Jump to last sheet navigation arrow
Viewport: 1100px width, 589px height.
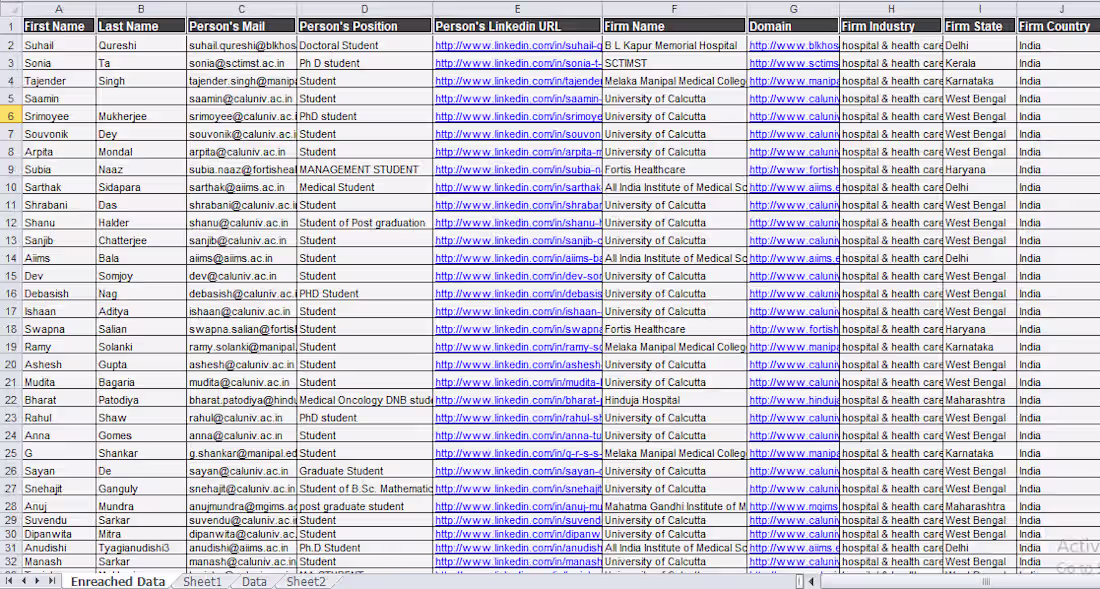coord(51,581)
